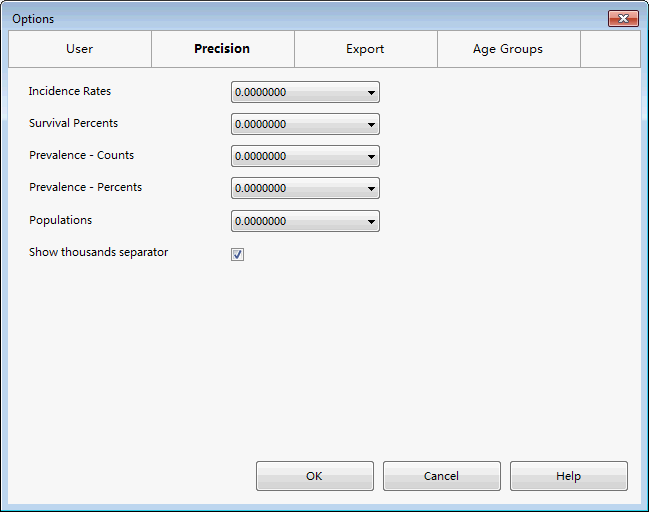649x512 pixels.
Task: Expand the Prevalence - Counts dropdown
Action: (305, 157)
